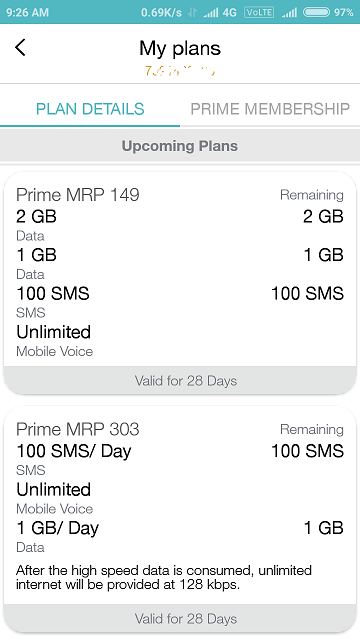Tap Valid for 28 Days on MRP 303 card

(186, 619)
